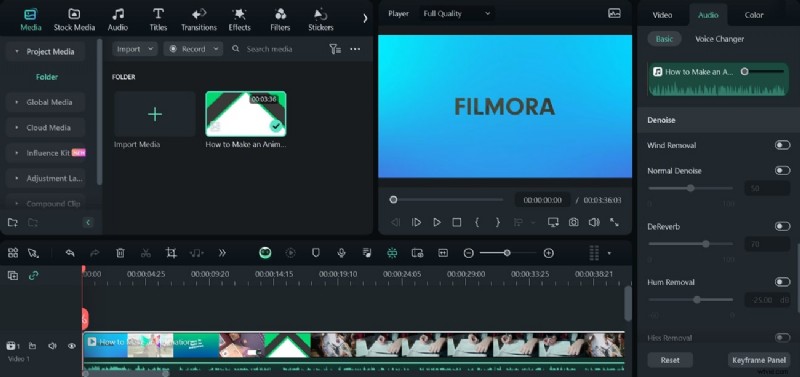The height and width of the screenshot is (377, 800).
Task: Select the Folder item under Project Media
Action: point(47,77)
